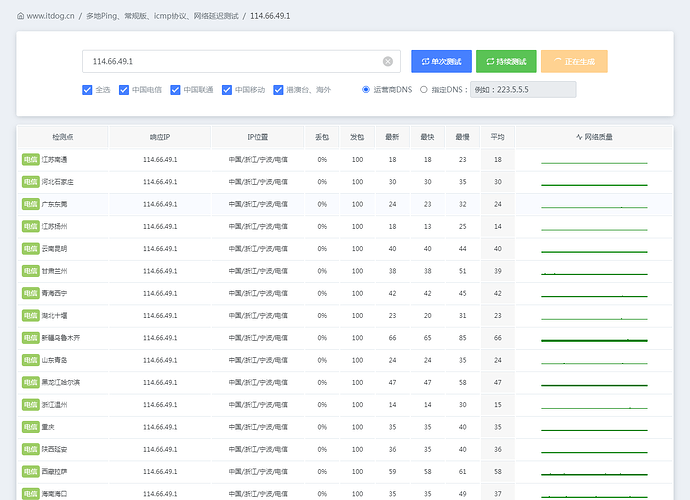Click the 电信 badge for 陕西西安

click(30, 449)
